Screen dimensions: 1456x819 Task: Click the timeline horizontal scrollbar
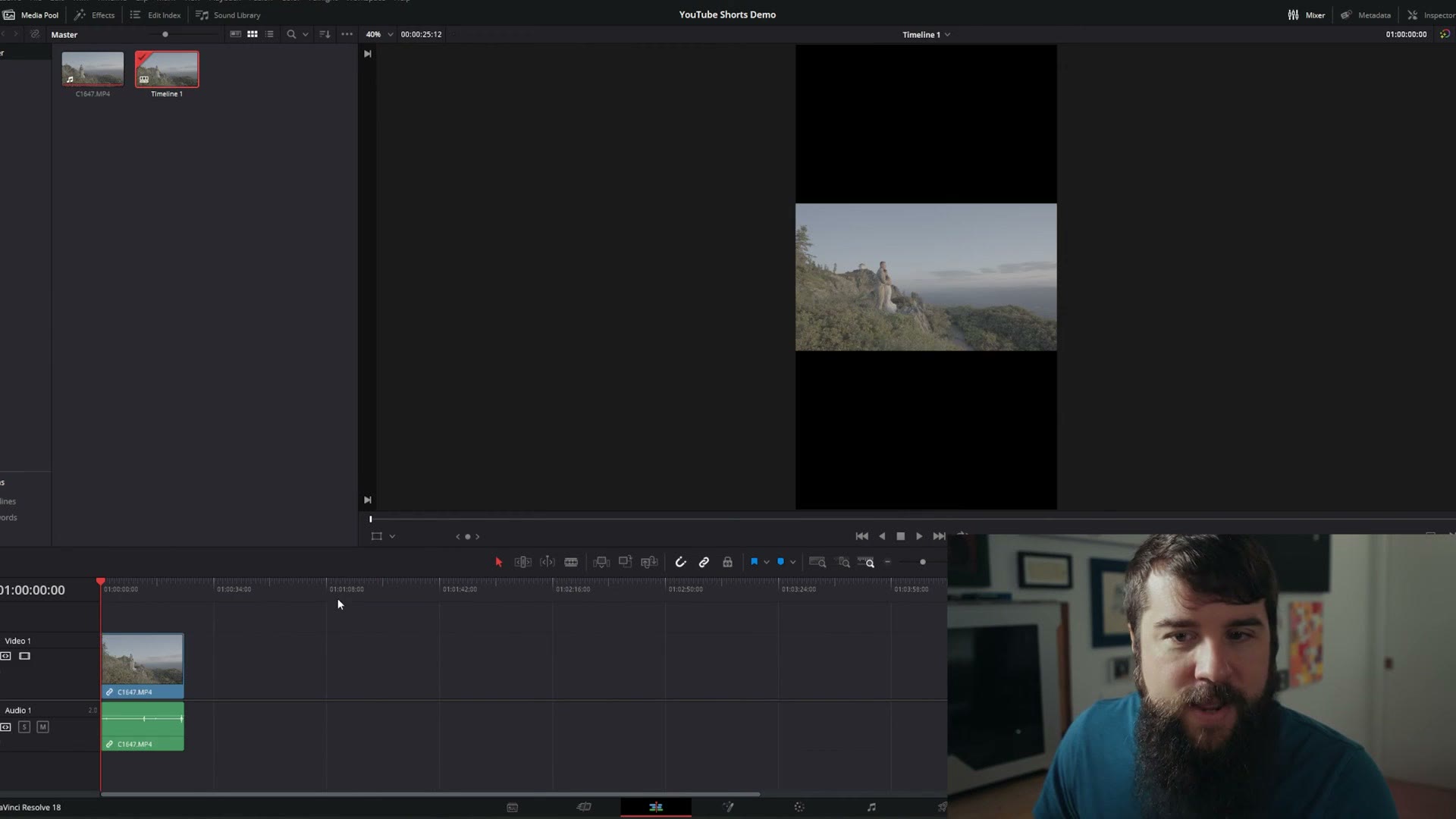click(x=430, y=794)
